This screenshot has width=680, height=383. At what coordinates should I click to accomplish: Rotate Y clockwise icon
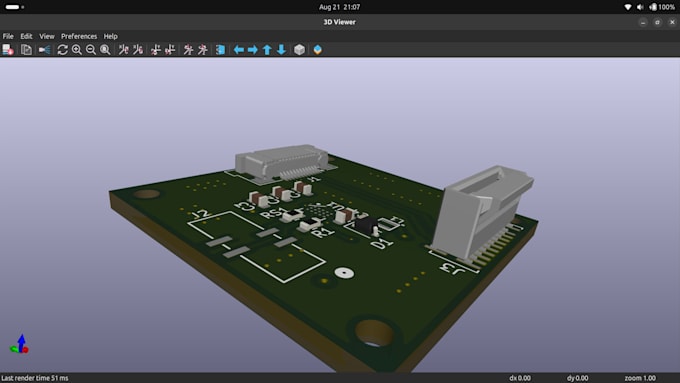click(x=156, y=50)
